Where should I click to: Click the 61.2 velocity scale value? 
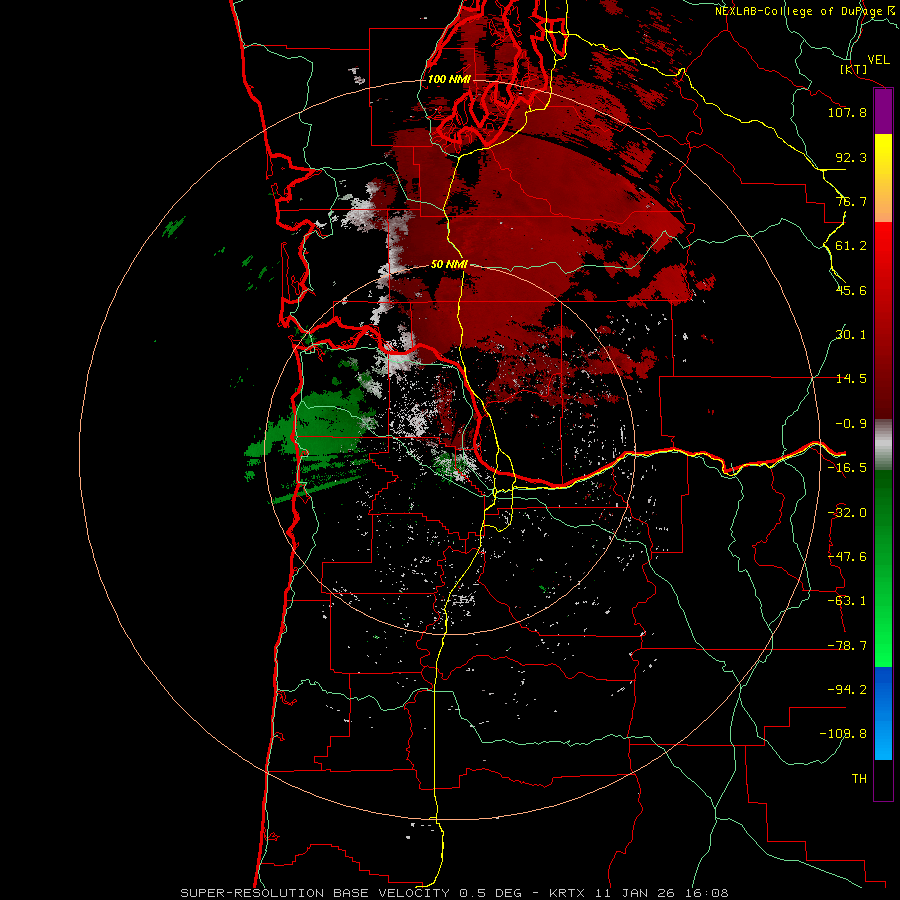pyautogui.click(x=851, y=246)
